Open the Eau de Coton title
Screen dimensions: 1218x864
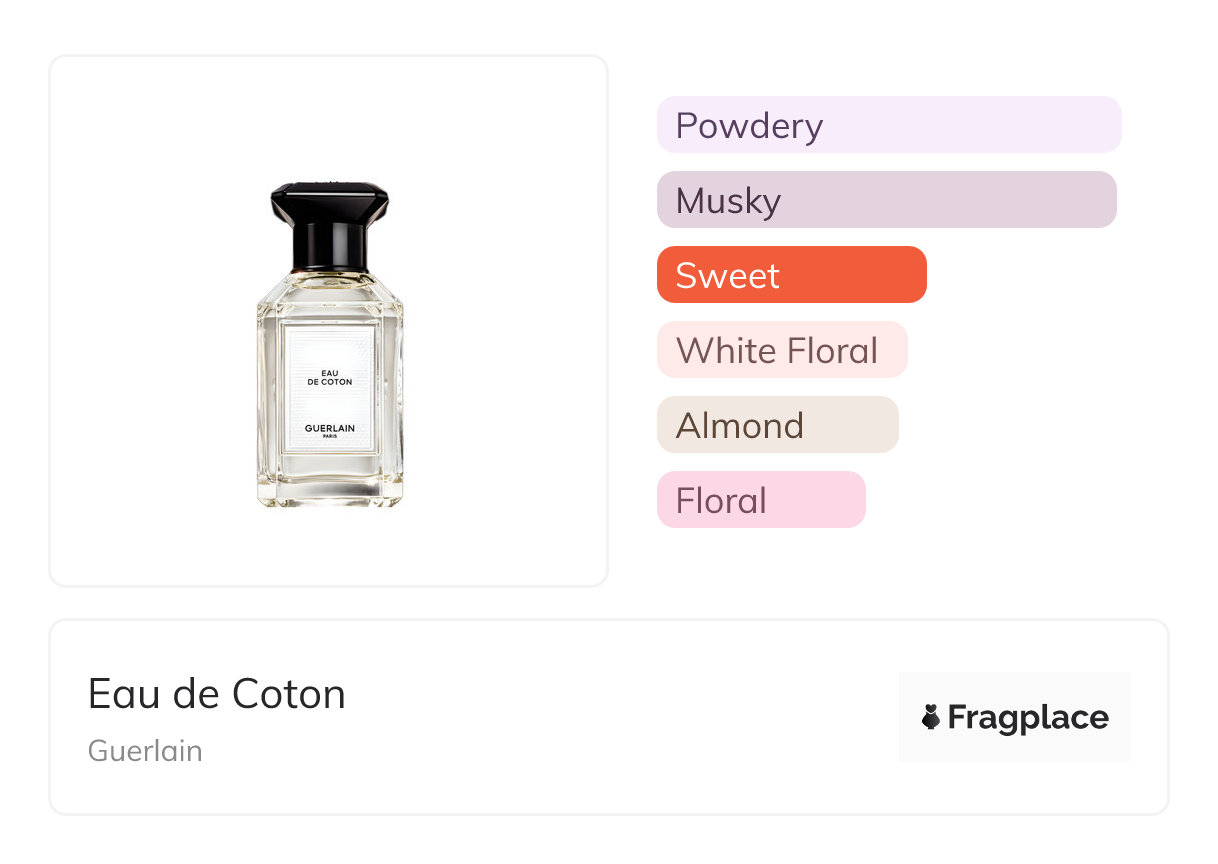[217, 694]
